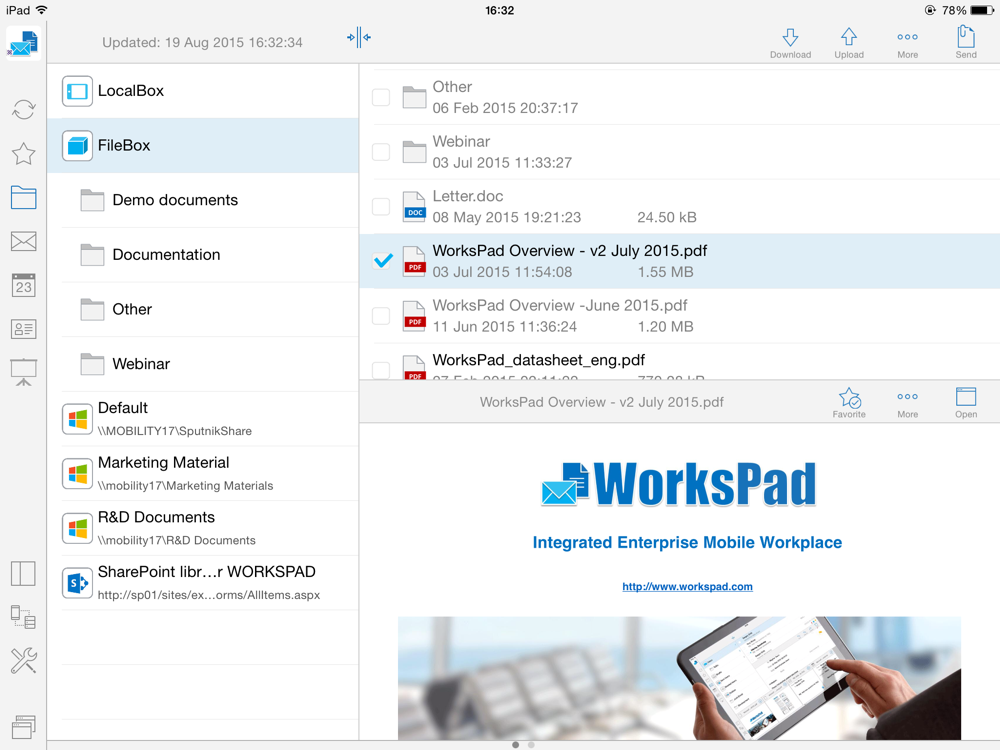The height and width of the screenshot is (750, 1000).
Task: Check the WorksPad_datasheet_eng.pdf box
Action: click(381, 370)
